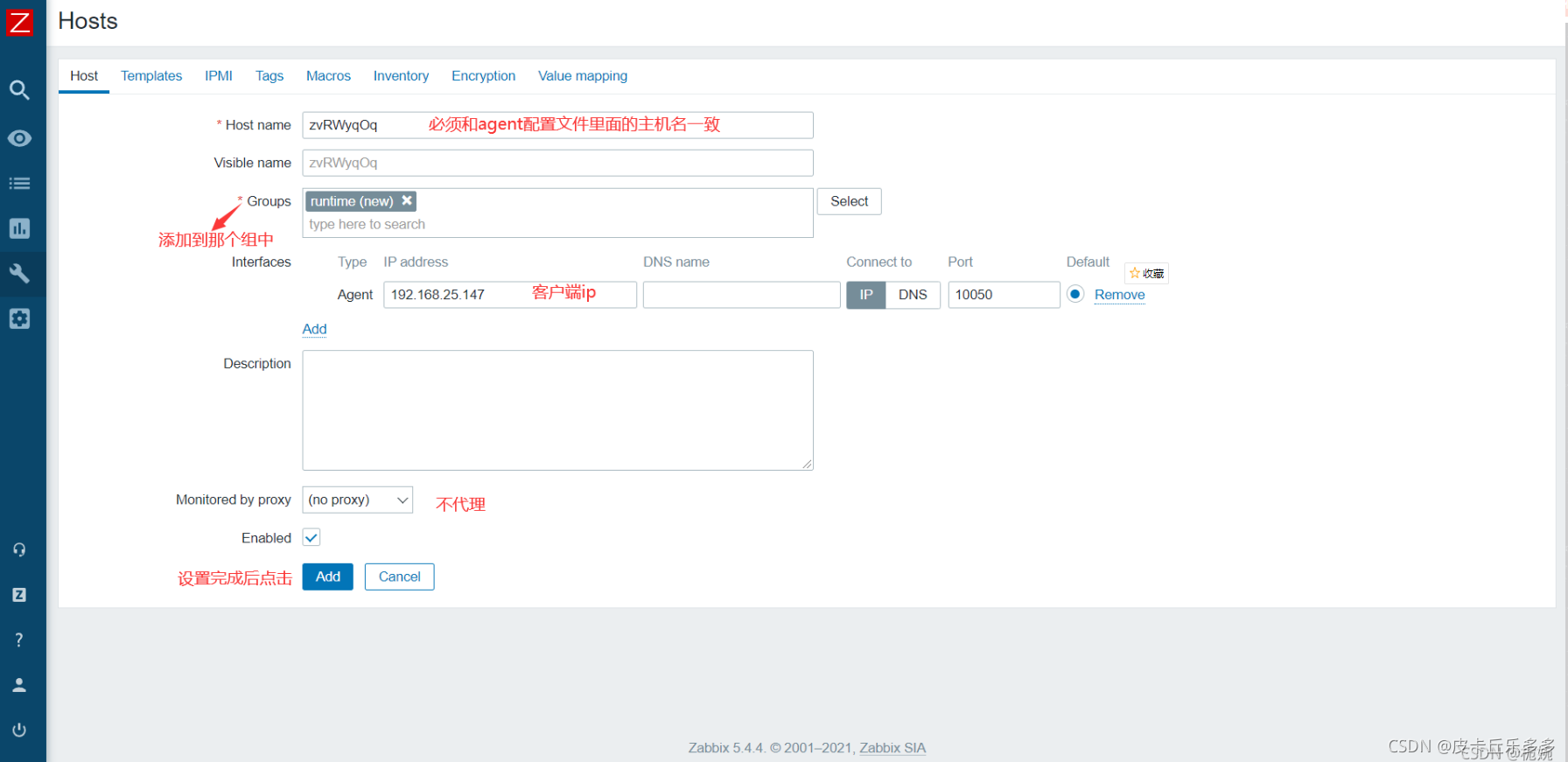Open the Zabbix SIA footer link
Image resolution: width=1568 pixels, height=762 pixels.
point(892,748)
